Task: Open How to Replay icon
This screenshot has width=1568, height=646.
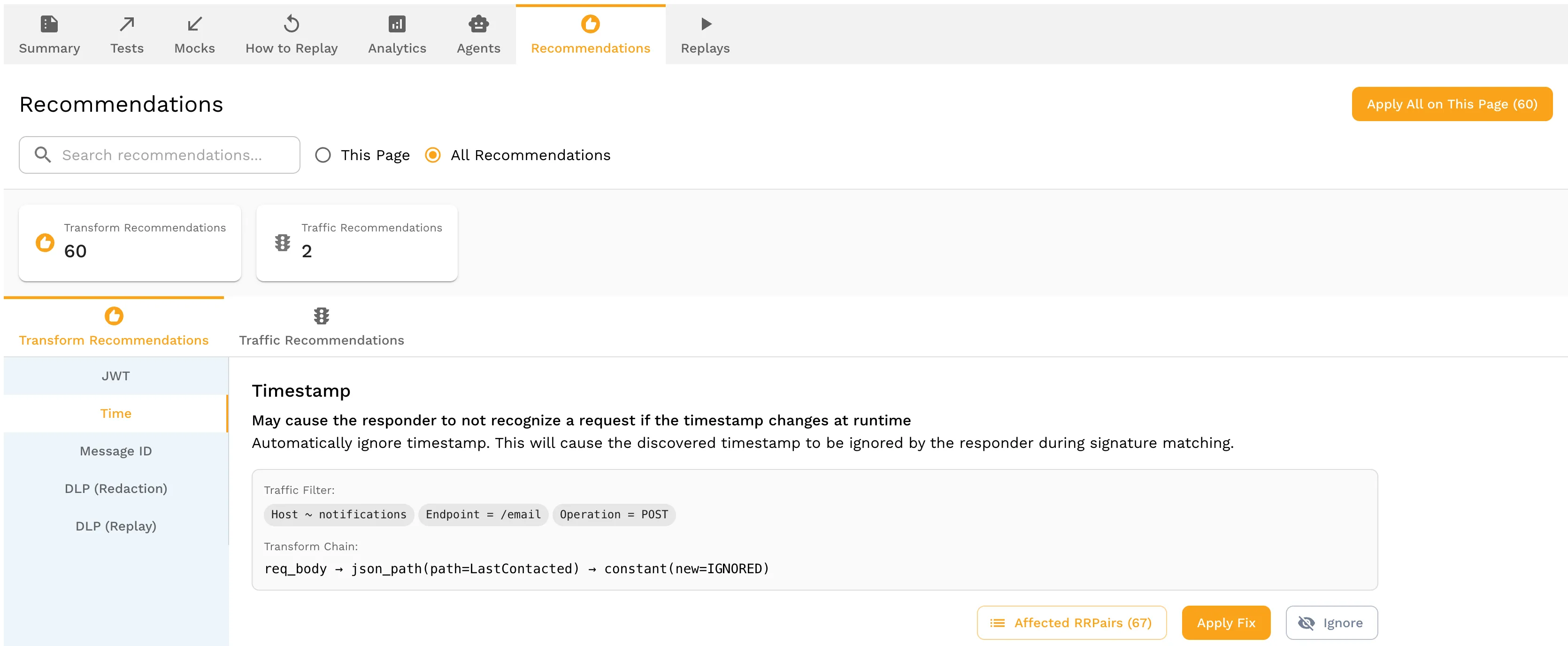Action: 291,24
